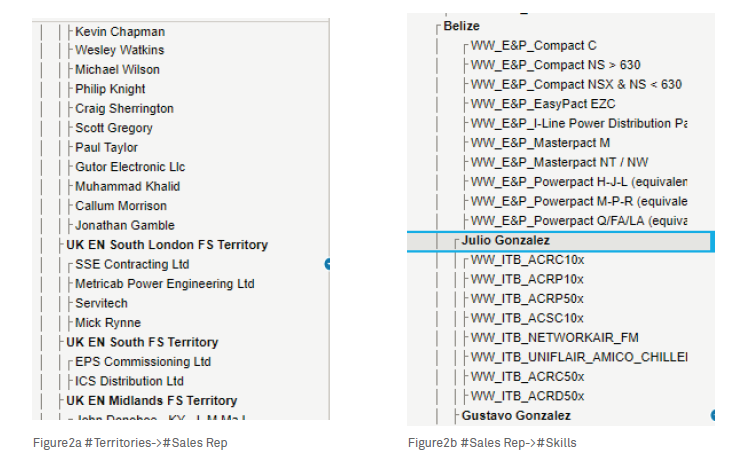
Task: Click Metricab Power Engineering Ltd
Action: [x=165, y=284]
